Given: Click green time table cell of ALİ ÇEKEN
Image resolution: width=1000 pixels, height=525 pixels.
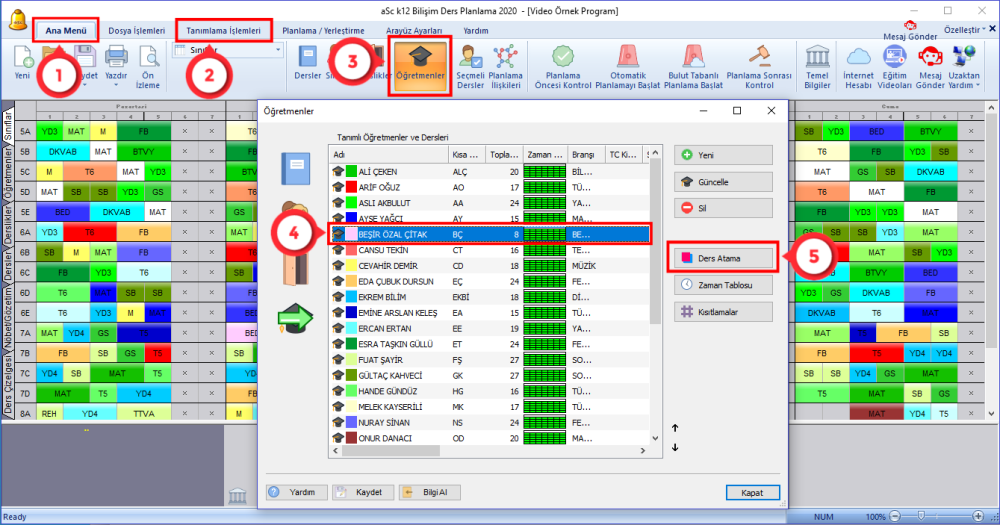Looking at the screenshot, I should coord(545,172).
